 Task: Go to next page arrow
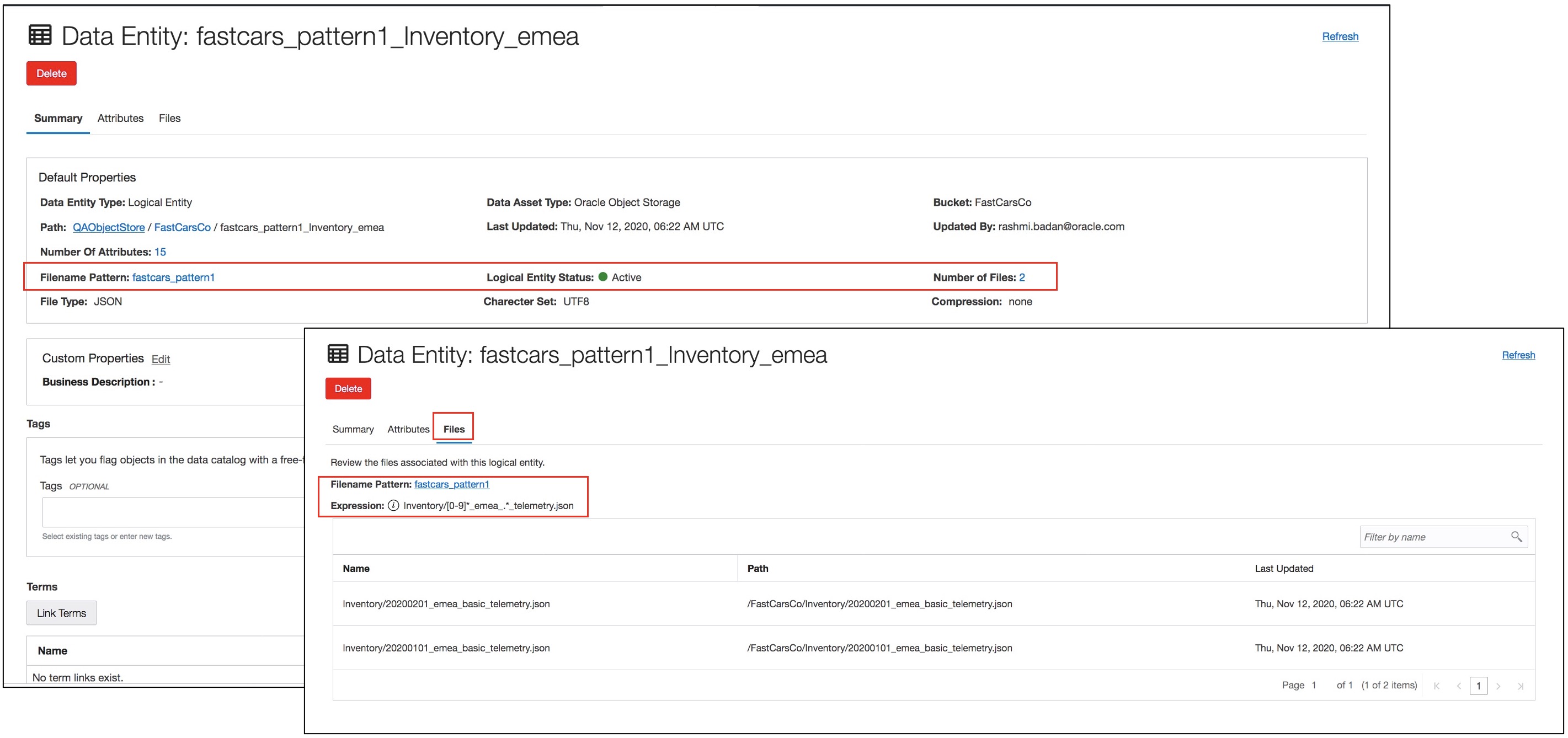click(1498, 686)
